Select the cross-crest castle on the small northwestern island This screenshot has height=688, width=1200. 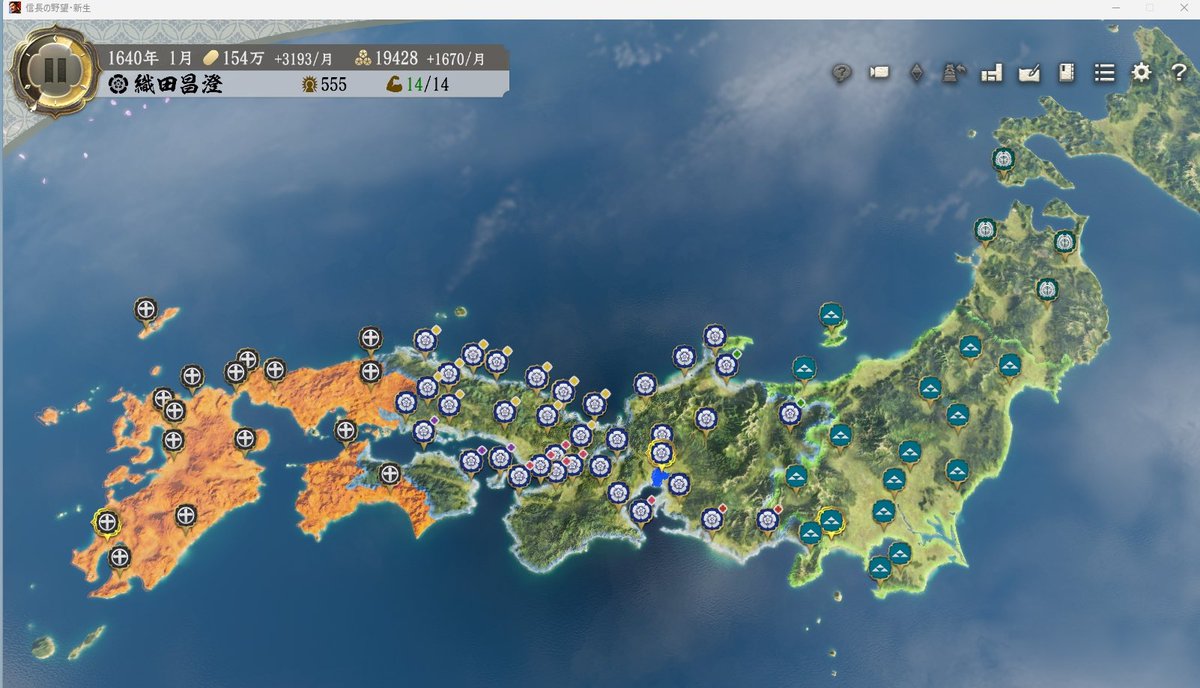146,309
